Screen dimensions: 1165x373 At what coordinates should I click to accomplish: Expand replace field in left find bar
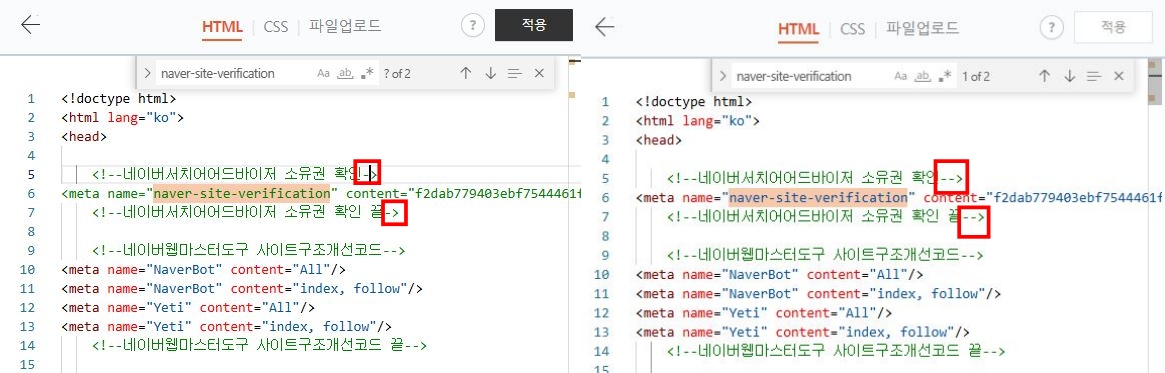147,73
